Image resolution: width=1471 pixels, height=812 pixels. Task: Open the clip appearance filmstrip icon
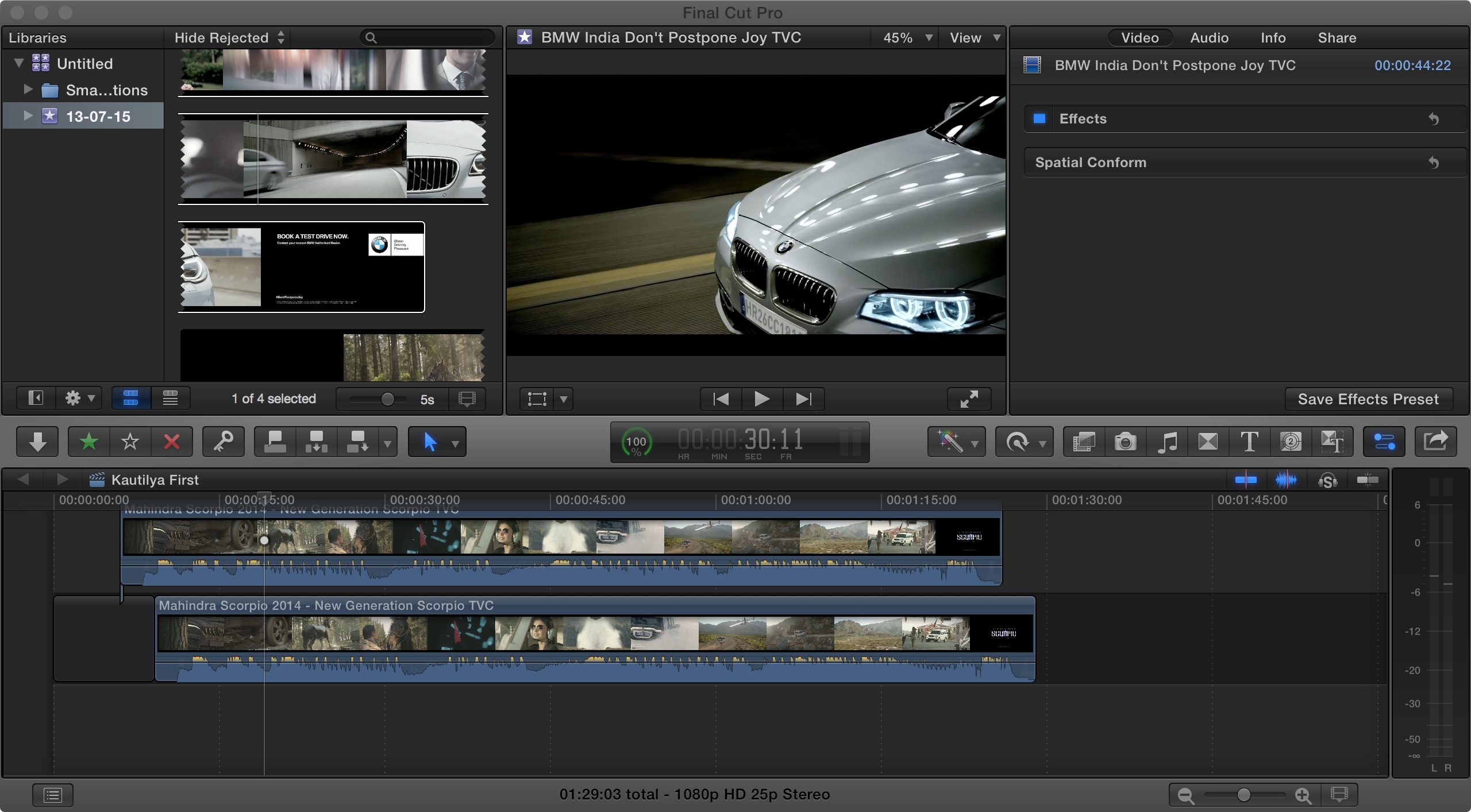(x=1339, y=795)
